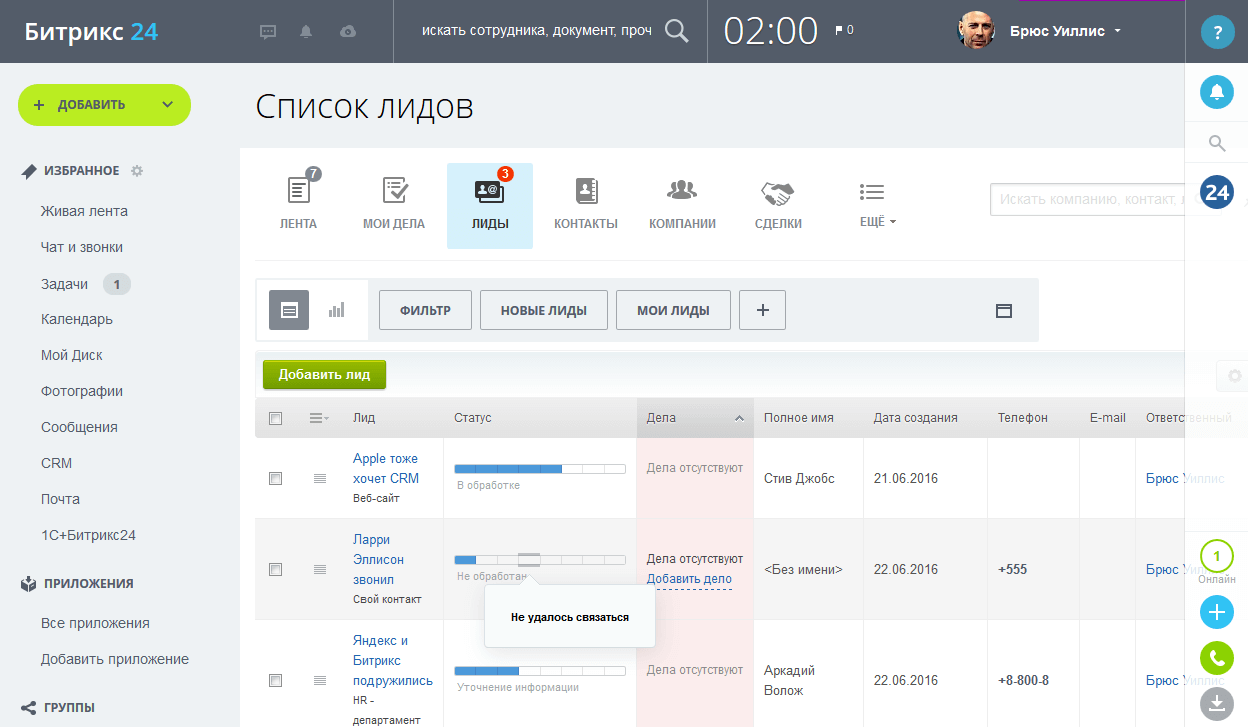
Task: Open Календарь in sidebar
Action: (x=77, y=319)
